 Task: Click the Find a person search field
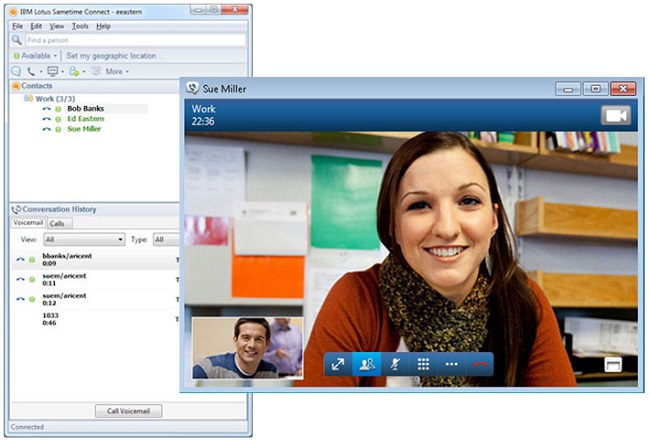[x=136, y=40]
